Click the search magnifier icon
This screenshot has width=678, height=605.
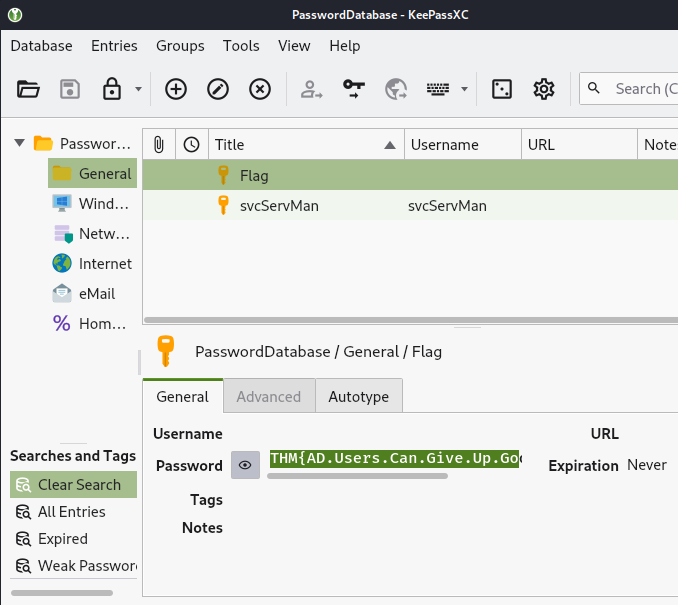594,88
